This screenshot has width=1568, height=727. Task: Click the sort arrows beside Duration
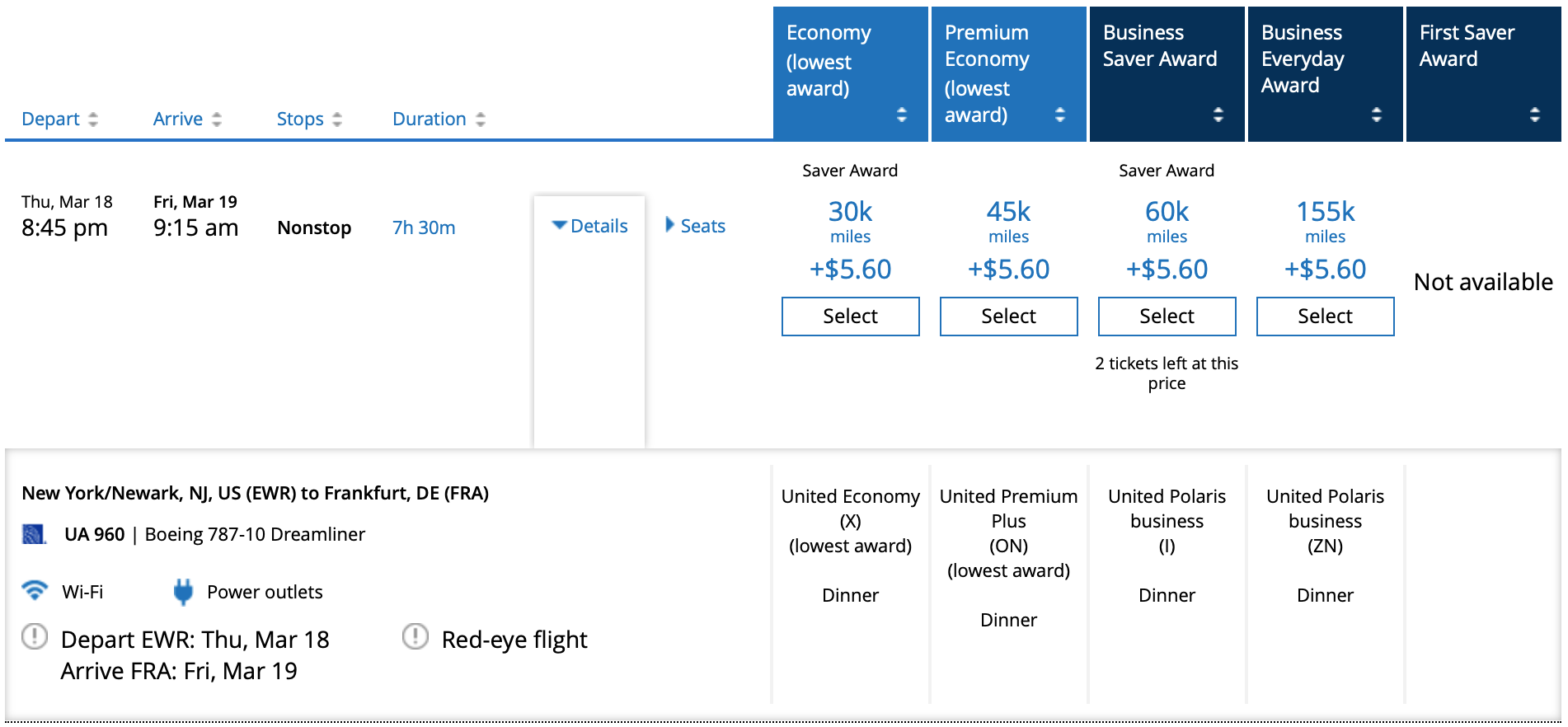point(480,119)
